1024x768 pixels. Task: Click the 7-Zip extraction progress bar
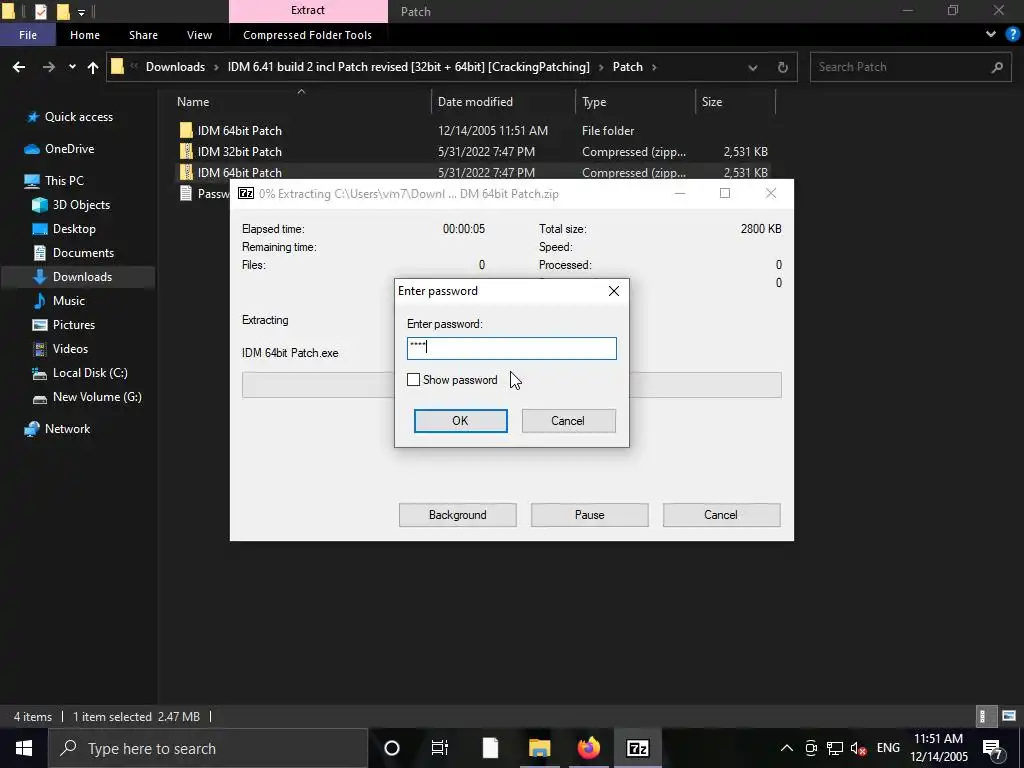(511, 385)
